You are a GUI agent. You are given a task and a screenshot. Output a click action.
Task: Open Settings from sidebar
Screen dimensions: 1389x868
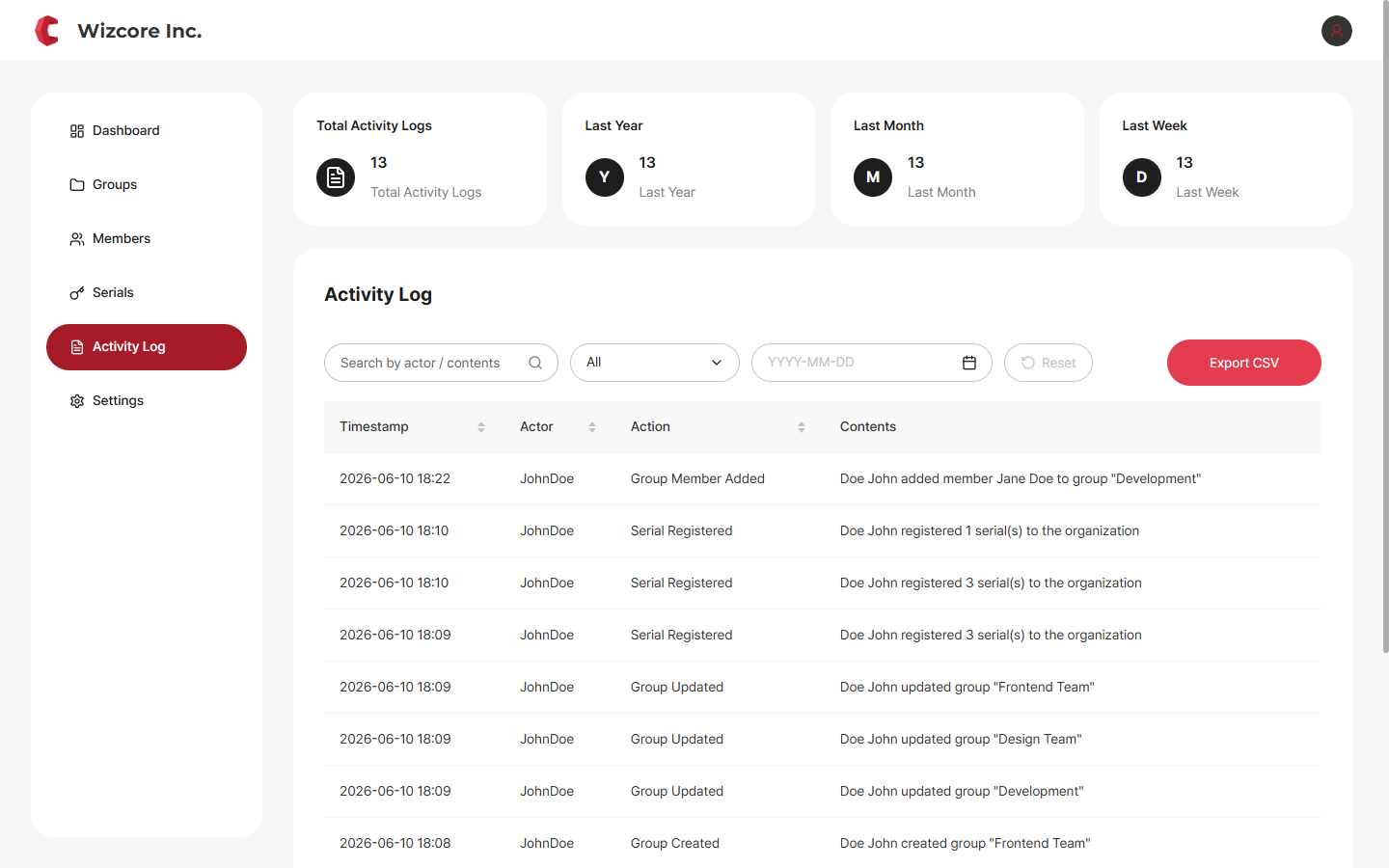pyautogui.click(x=147, y=401)
